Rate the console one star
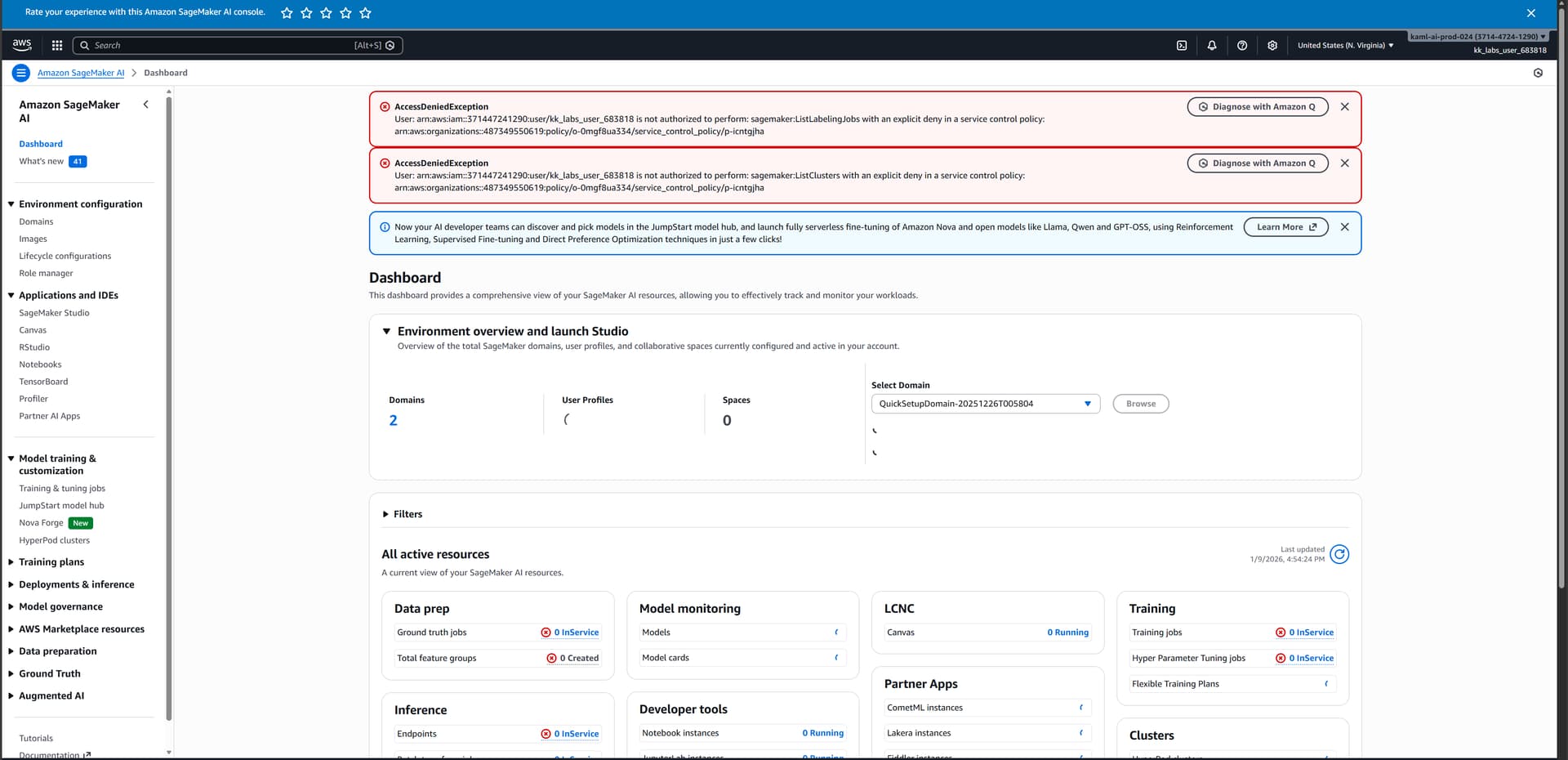1568x760 pixels. [x=287, y=13]
